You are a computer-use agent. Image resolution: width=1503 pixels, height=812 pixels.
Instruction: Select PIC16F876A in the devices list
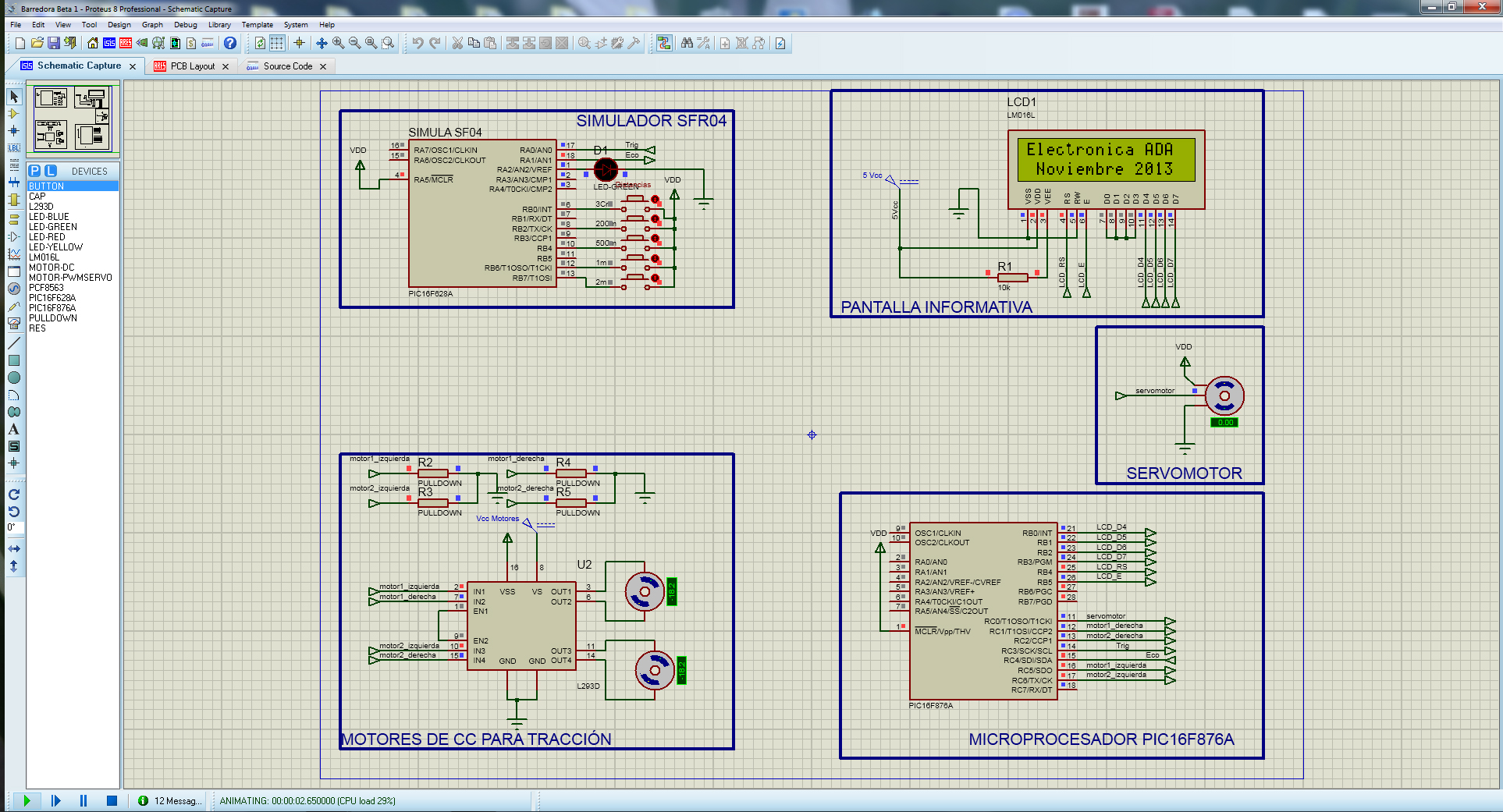click(x=52, y=308)
